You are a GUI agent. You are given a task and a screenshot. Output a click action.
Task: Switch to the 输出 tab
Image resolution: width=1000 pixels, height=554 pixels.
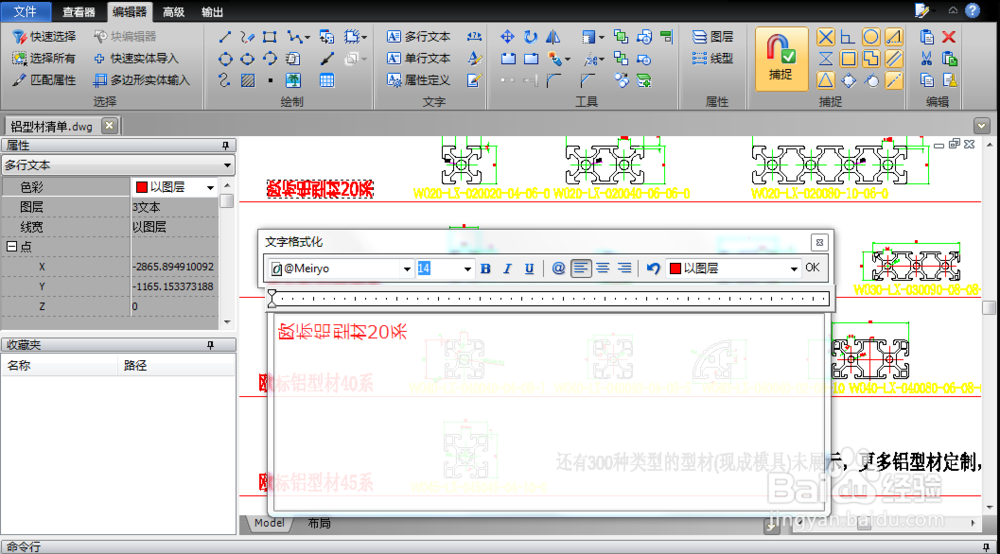coord(212,12)
